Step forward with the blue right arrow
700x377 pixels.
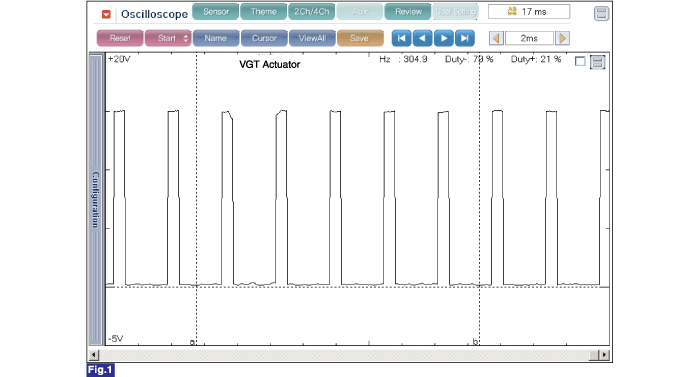pyautogui.click(x=444, y=38)
